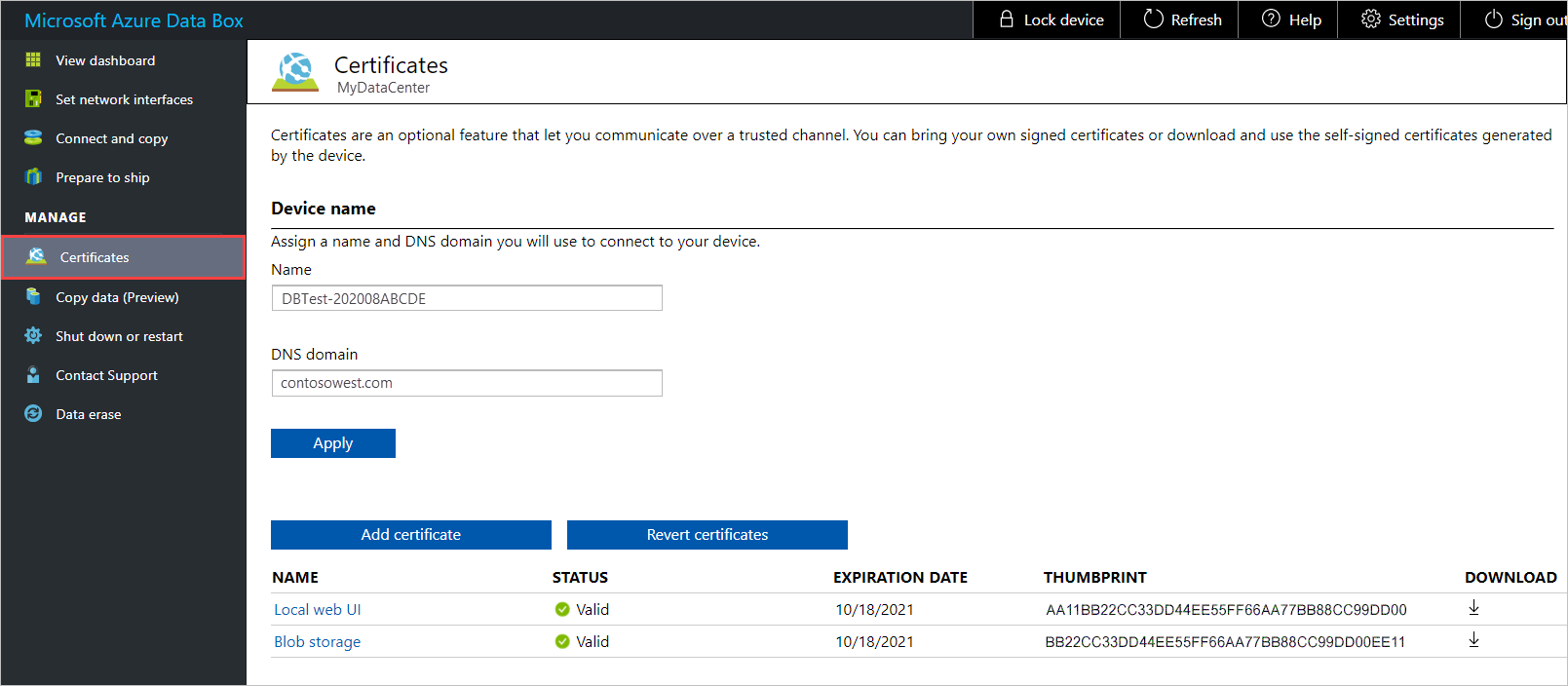Click the Copy data (Preview) icon
Viewport: 1568px width, 686px height.
(x=33, y=296)
